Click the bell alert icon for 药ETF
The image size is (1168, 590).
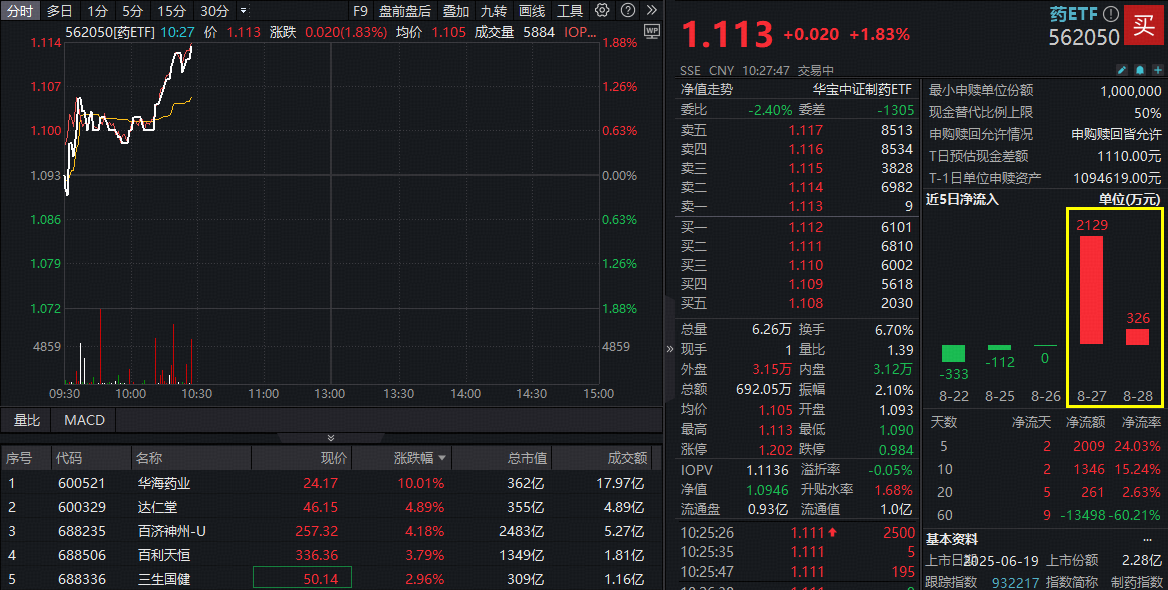[x=1140, y=70]
